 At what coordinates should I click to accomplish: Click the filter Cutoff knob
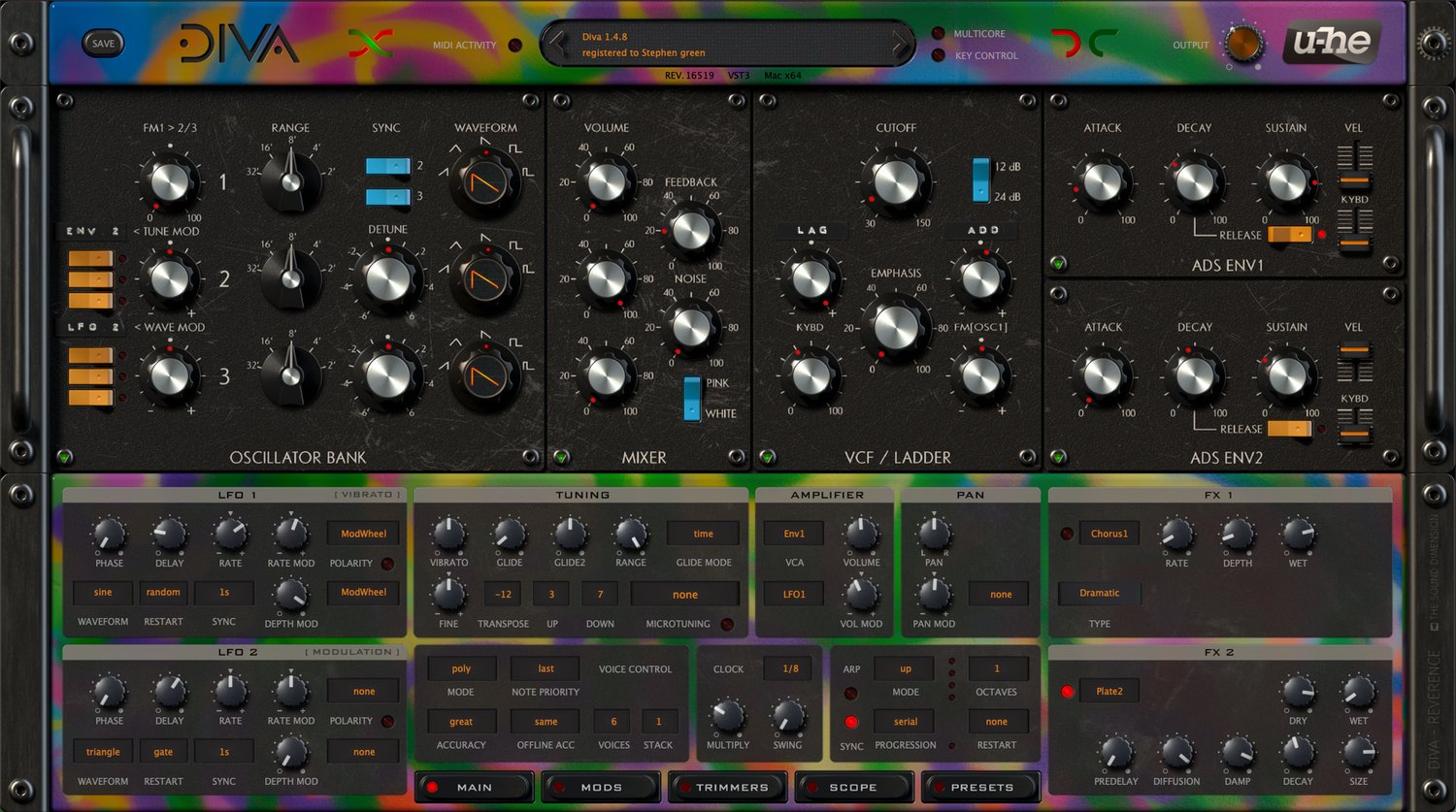pos(896,181)
